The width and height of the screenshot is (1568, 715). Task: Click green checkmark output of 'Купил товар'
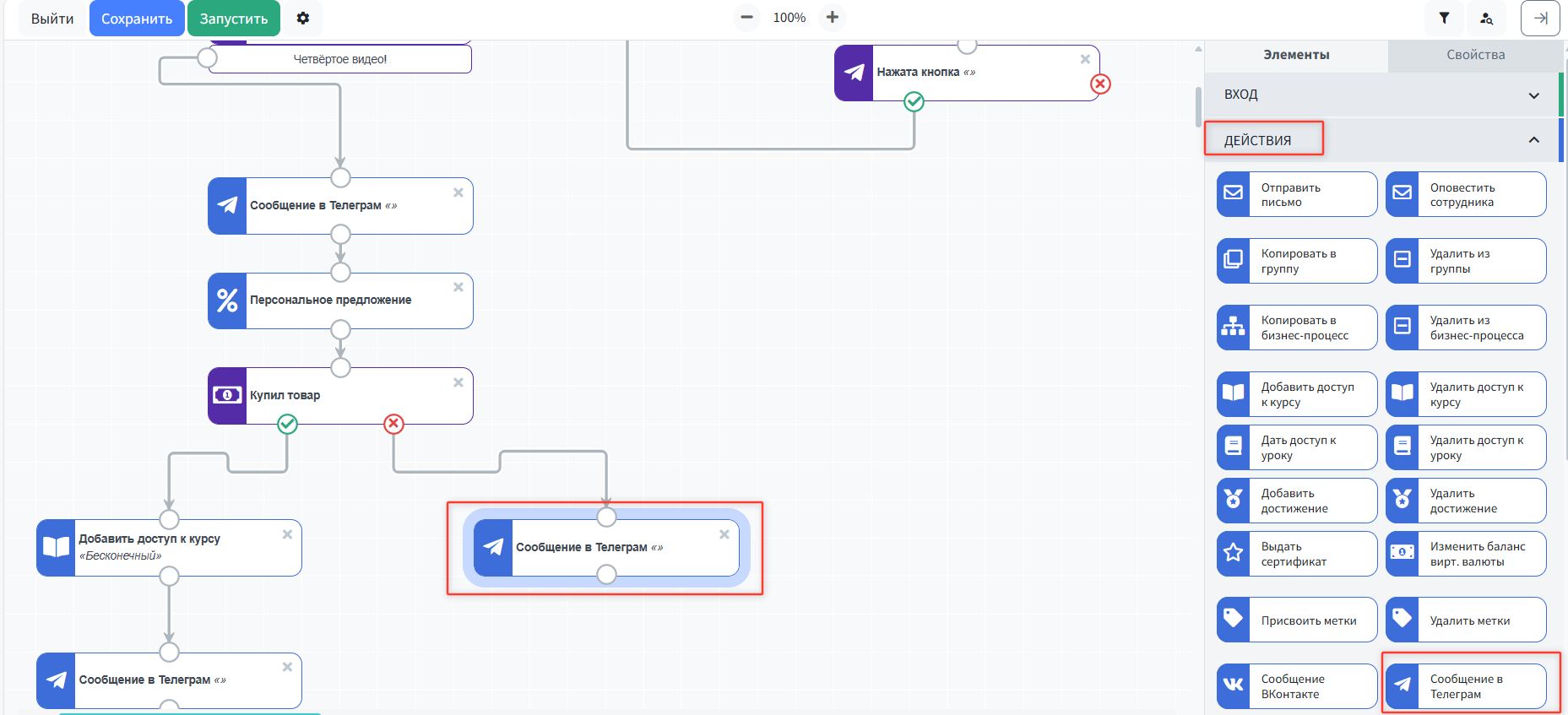pyautogui.click(x=287, y=424)
